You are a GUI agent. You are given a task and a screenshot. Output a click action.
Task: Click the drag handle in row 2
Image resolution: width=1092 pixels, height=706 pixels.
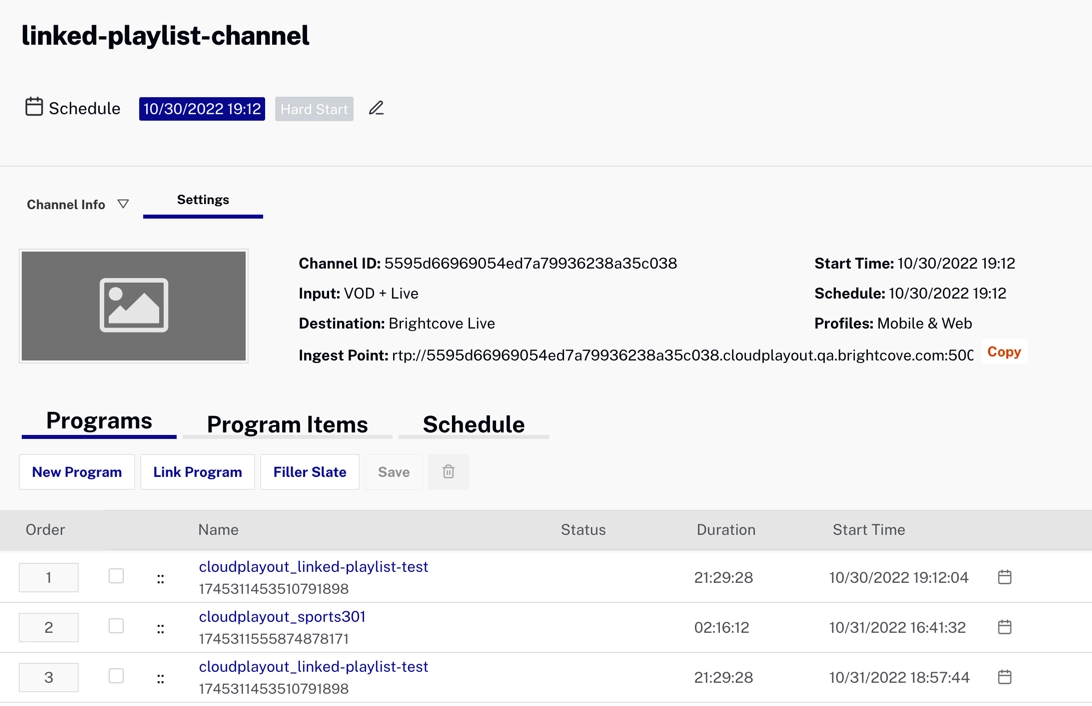pyautogui.click(x=160, y=628)
